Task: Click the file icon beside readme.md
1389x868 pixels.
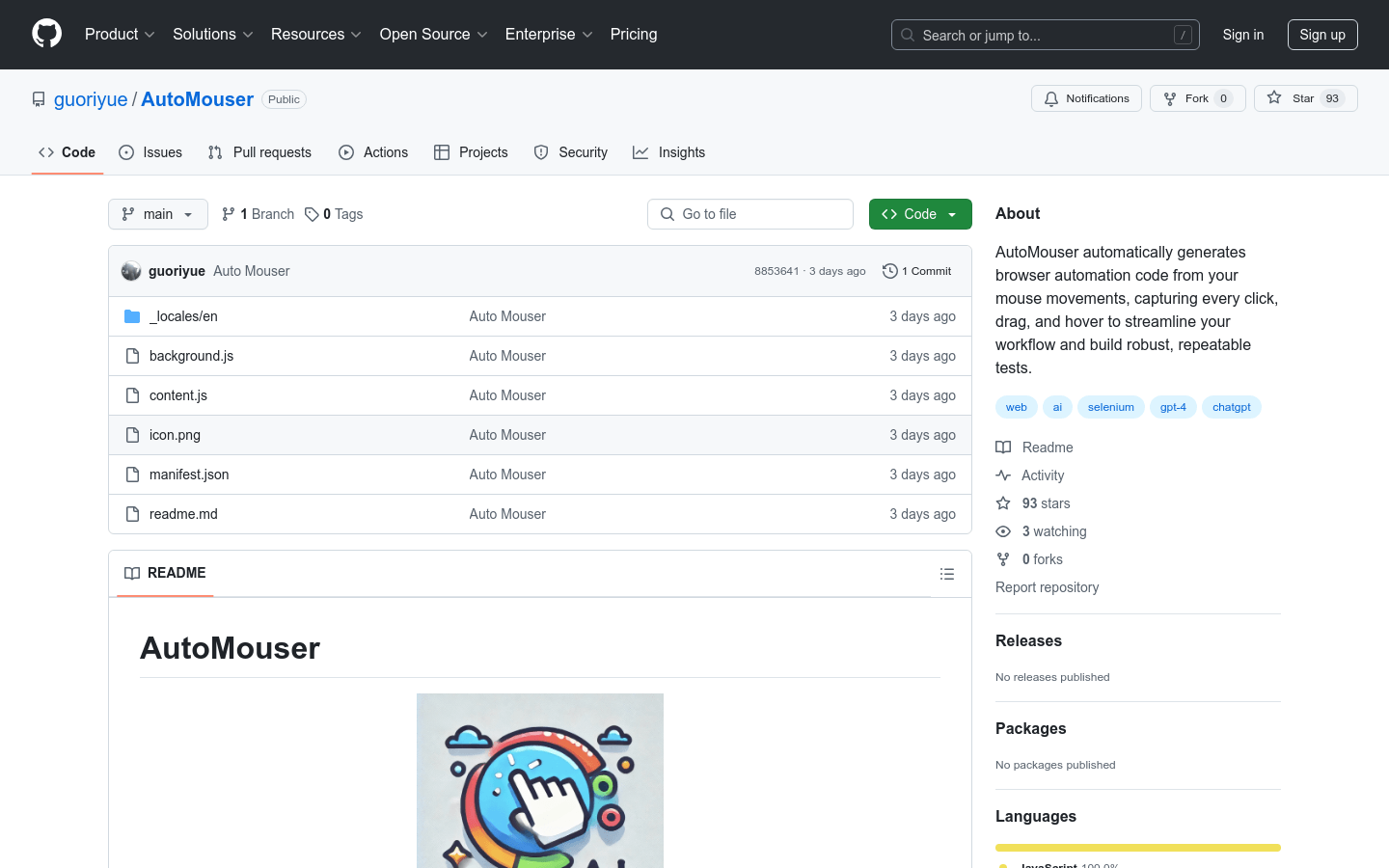Action: (132, 514)
